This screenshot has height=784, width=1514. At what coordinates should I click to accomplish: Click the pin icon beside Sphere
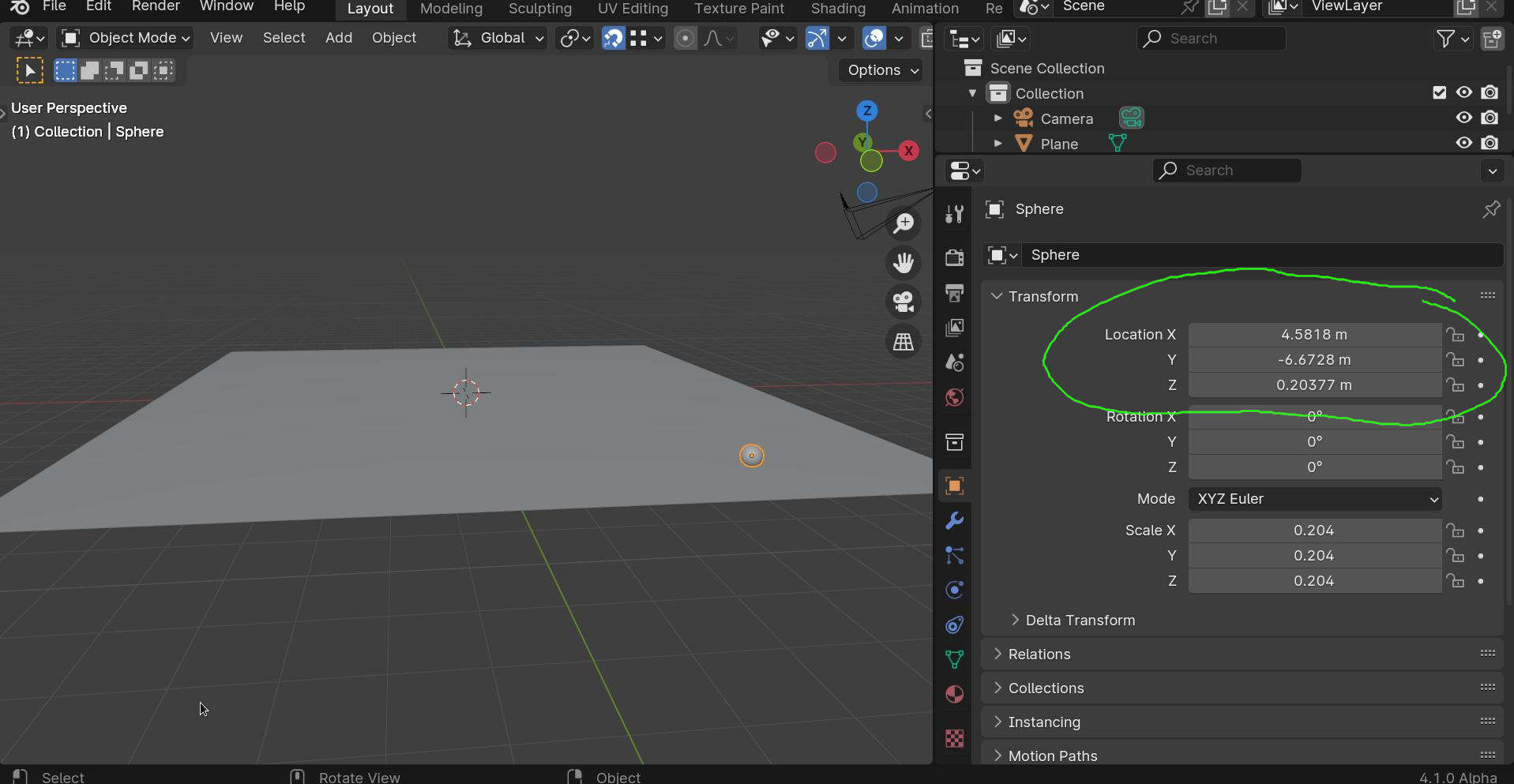pyautogui.click(x=1491, y=209)
